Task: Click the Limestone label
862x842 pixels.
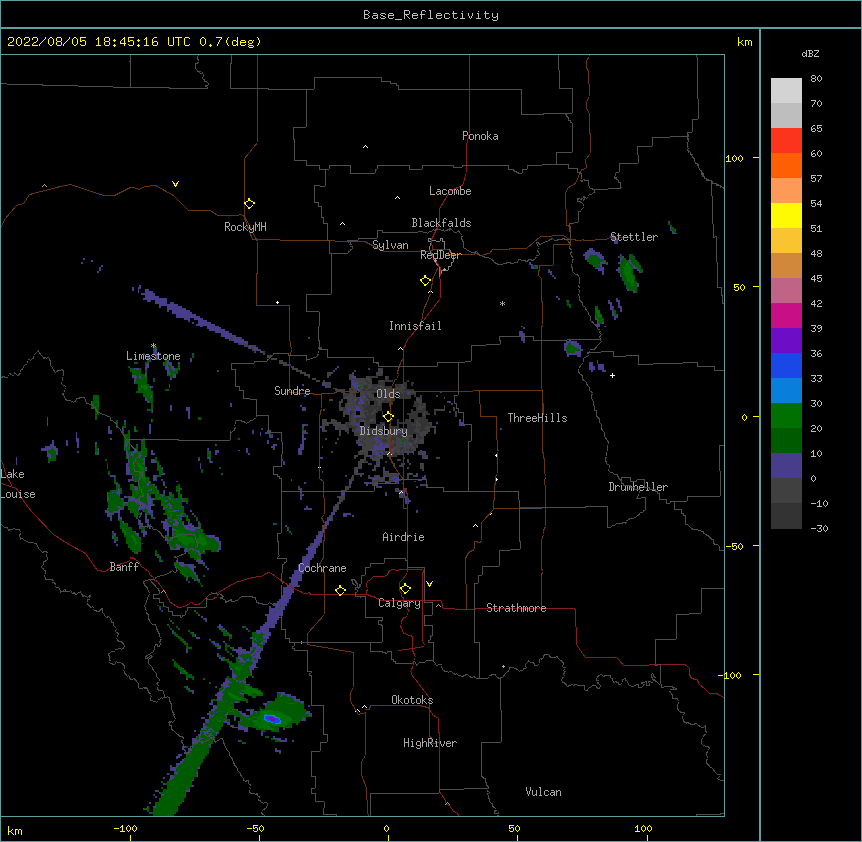Action: pos(153,356)
